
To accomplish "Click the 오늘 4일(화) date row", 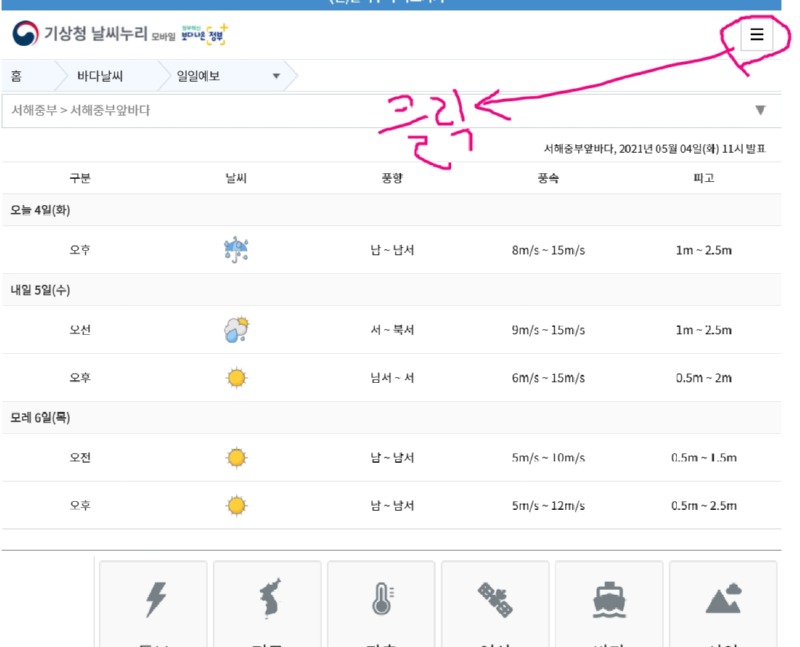I will [x=40, y=210].
